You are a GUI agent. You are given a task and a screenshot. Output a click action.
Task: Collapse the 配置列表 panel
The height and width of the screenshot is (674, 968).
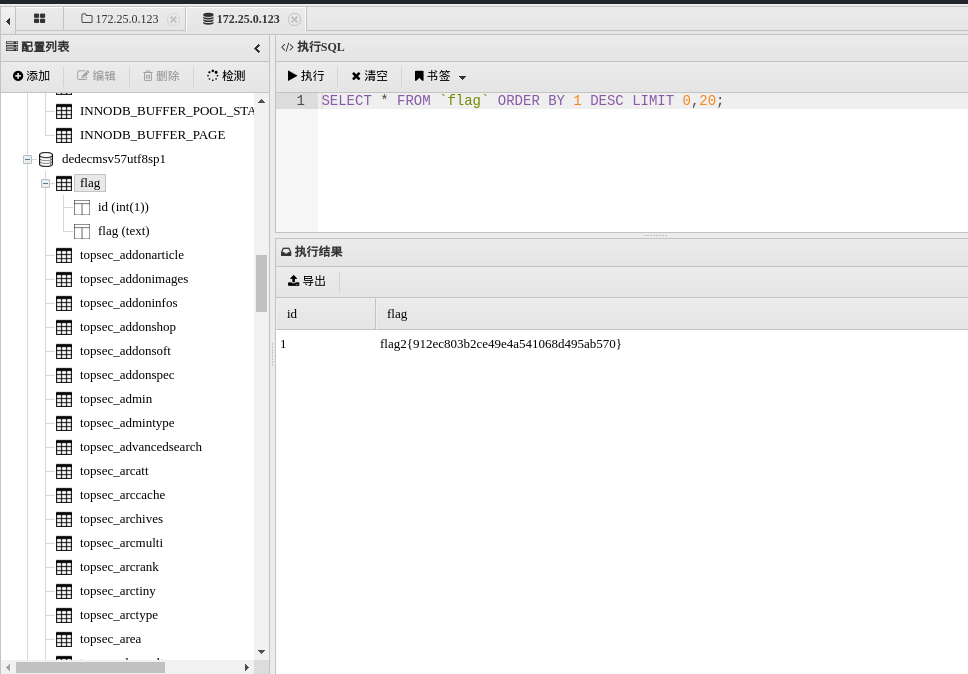[257, 48]
